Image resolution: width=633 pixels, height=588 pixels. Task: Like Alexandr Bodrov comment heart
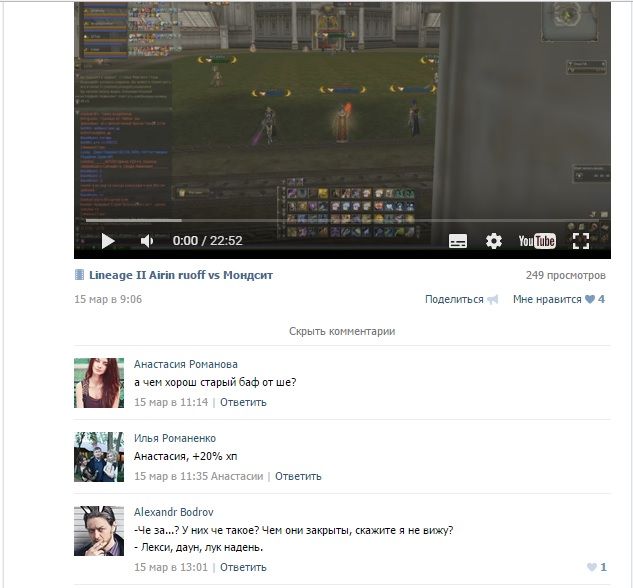[592, 567]
